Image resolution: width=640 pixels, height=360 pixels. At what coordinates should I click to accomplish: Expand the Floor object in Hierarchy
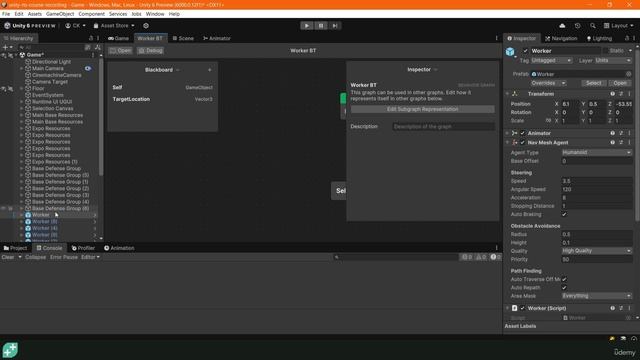point(21,89)
